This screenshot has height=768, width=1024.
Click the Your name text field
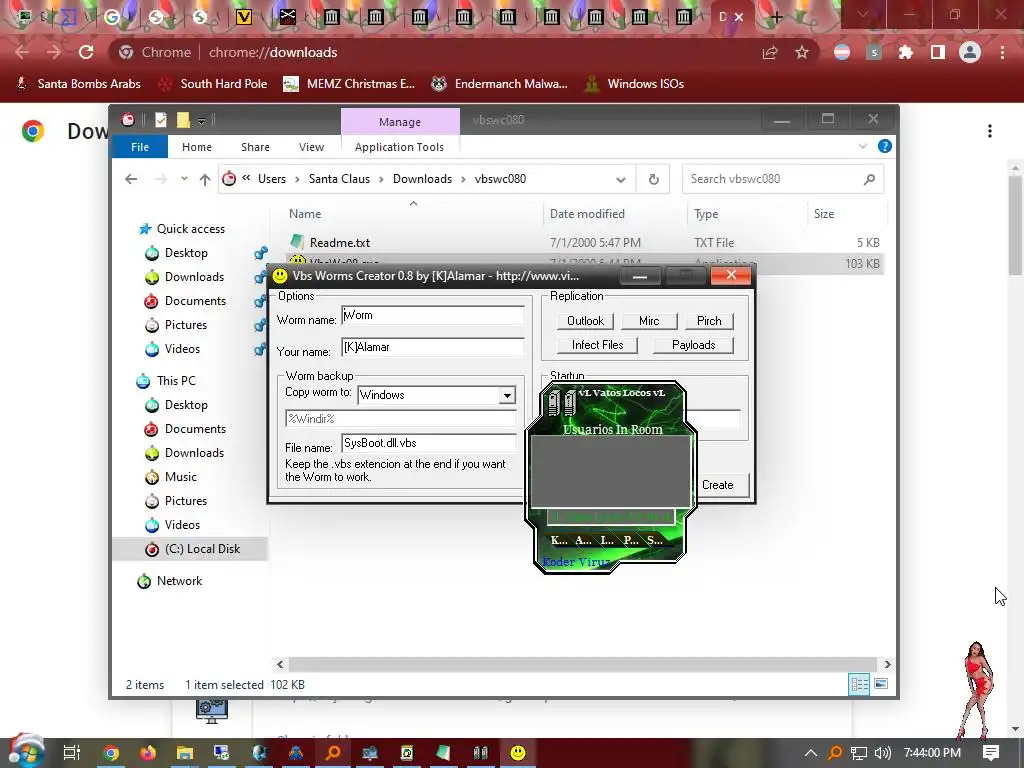pyautogui.click(x=432, y=347)
